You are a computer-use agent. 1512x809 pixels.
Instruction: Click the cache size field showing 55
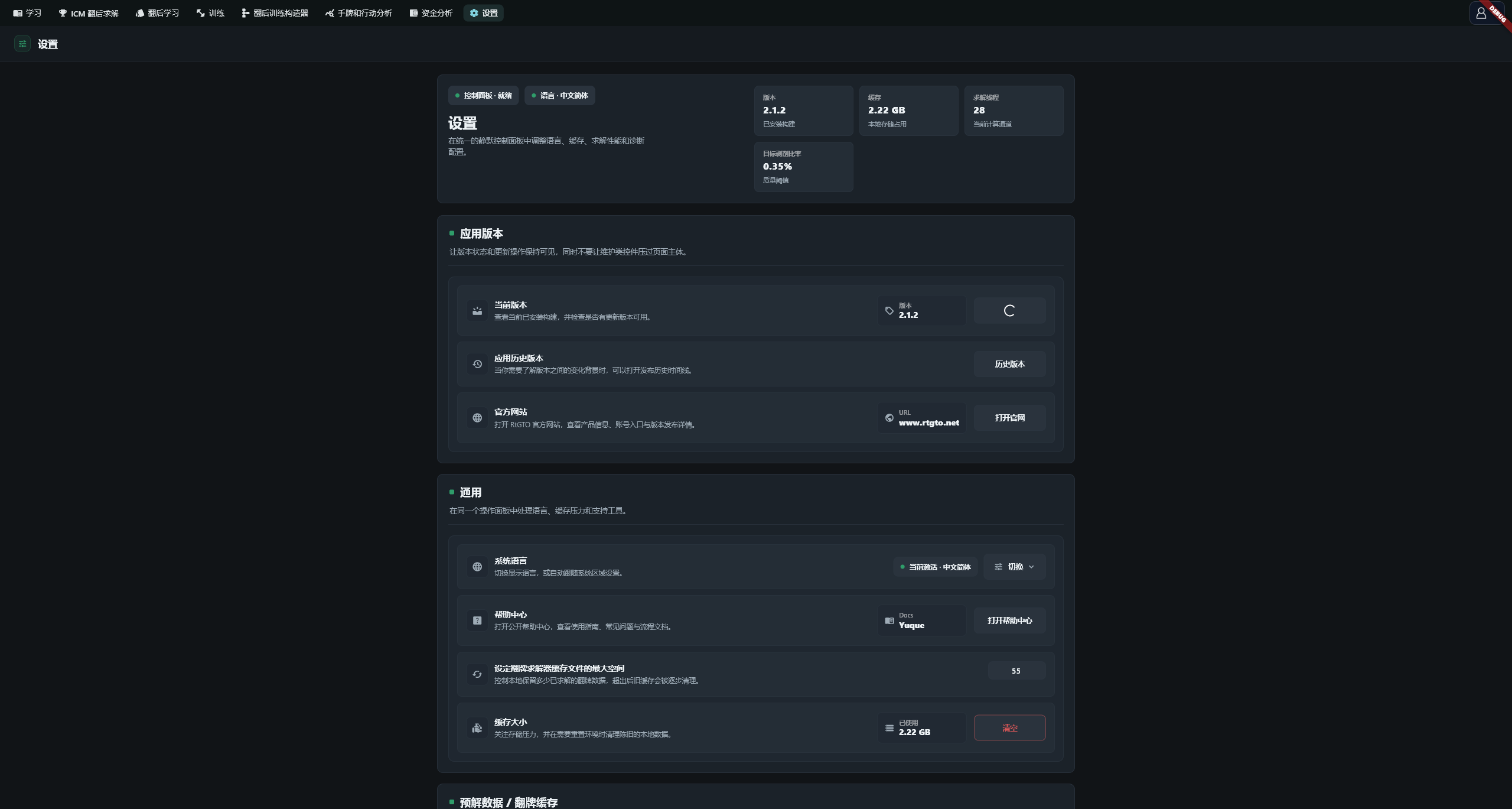1016,671
